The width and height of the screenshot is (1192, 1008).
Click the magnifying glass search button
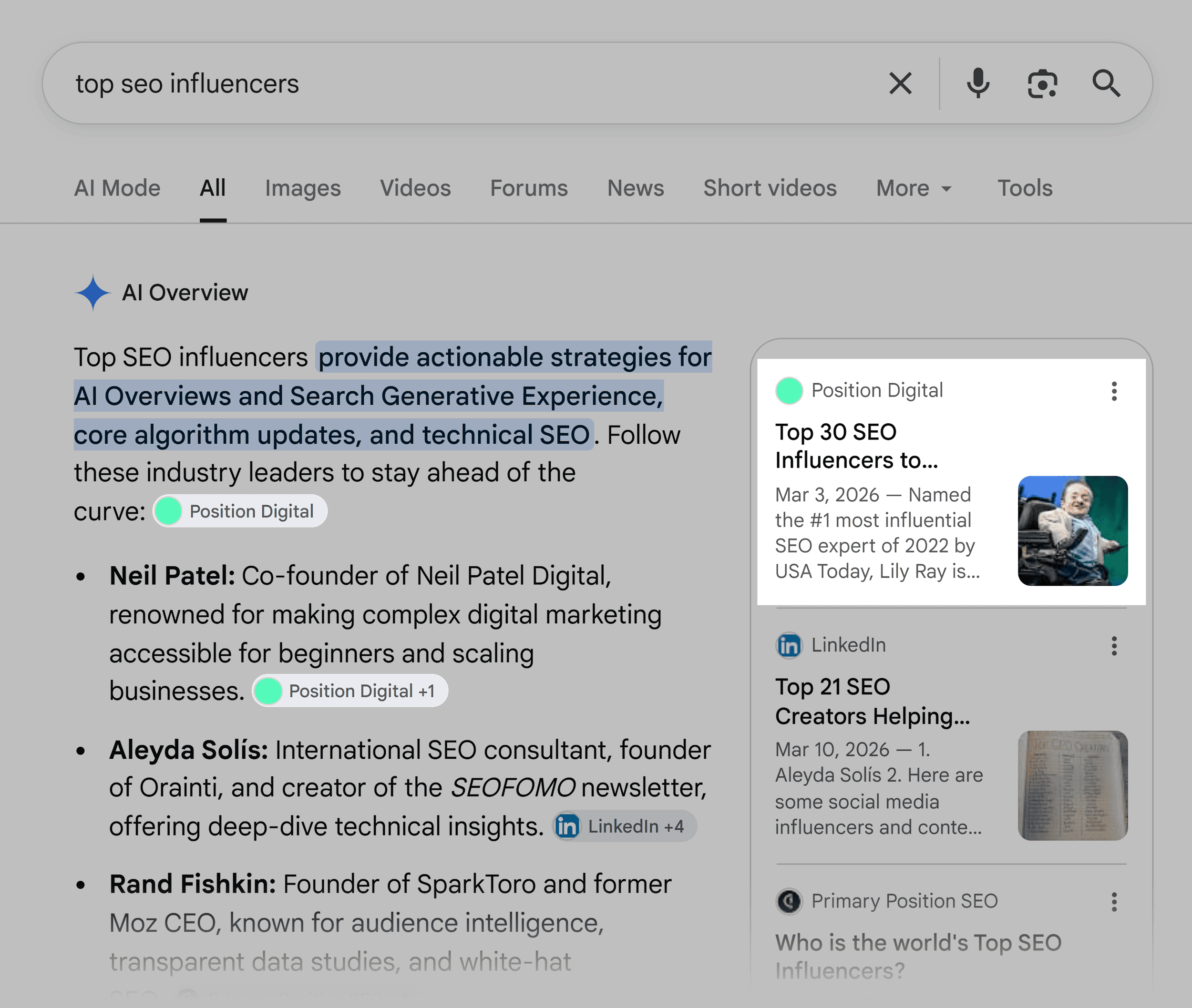coord(1106,83)
